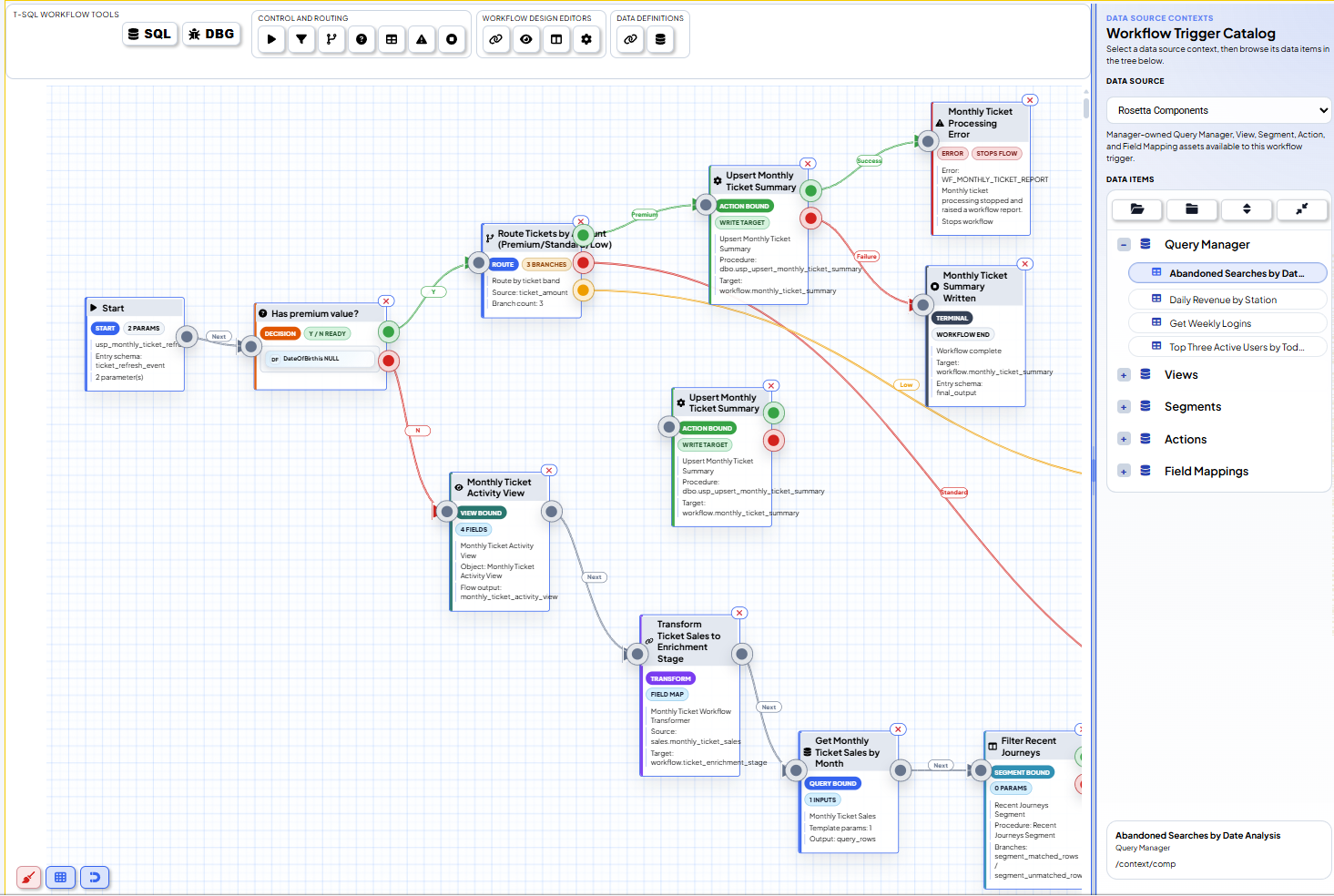Screen dimensions: 1334x896
Task: Select the branch routing icon
Action: click(x=331, y=39)
